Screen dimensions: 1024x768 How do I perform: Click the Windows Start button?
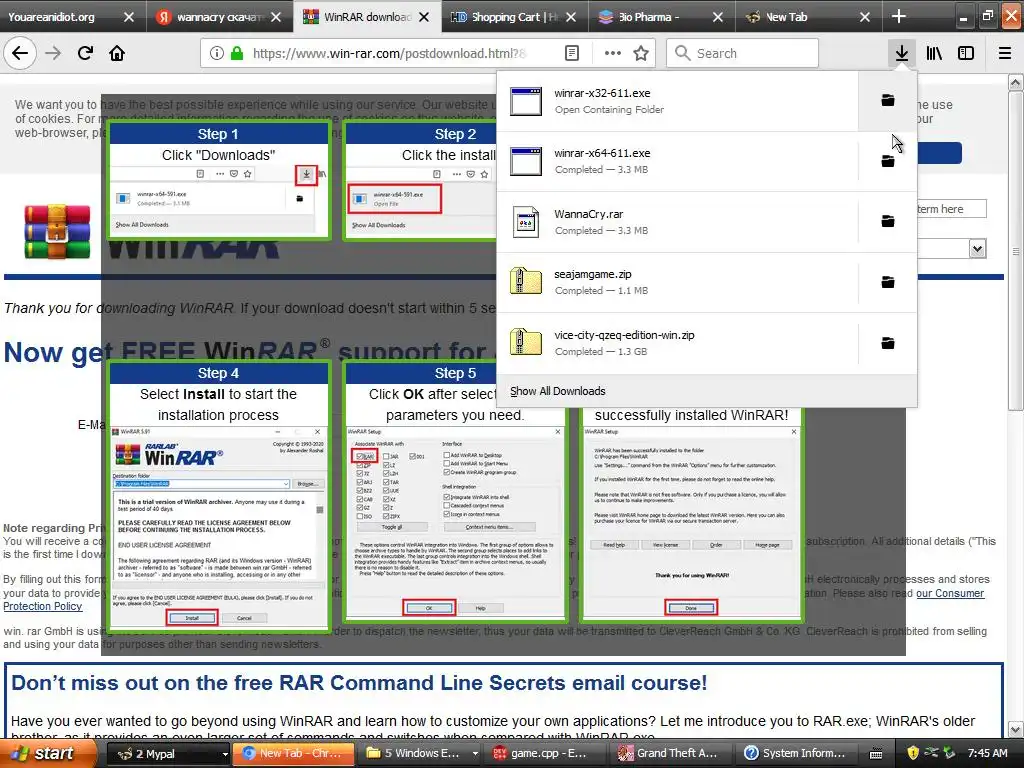click(x=46, y=753)
